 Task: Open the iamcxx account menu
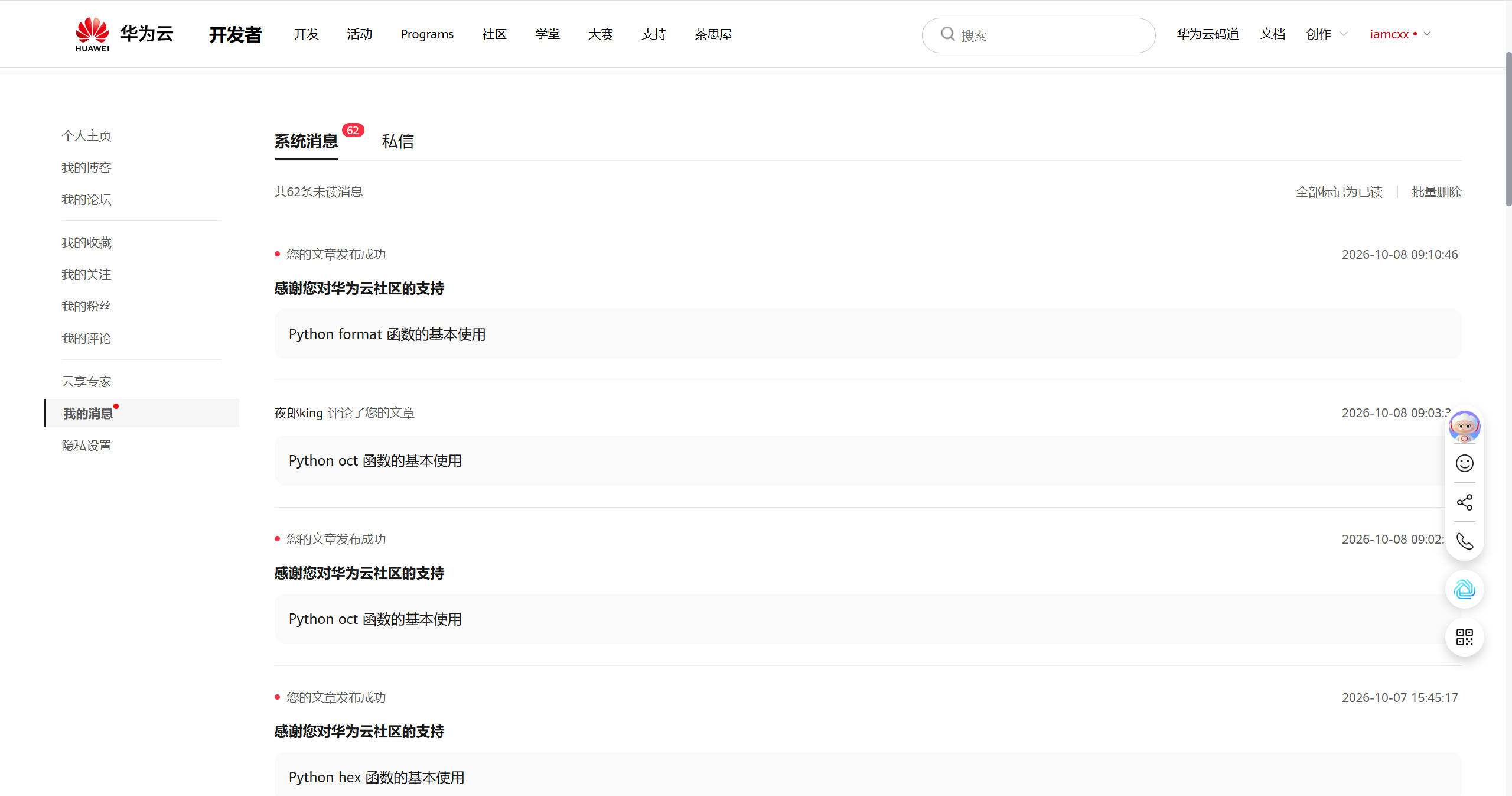(x=1400, y=34)
